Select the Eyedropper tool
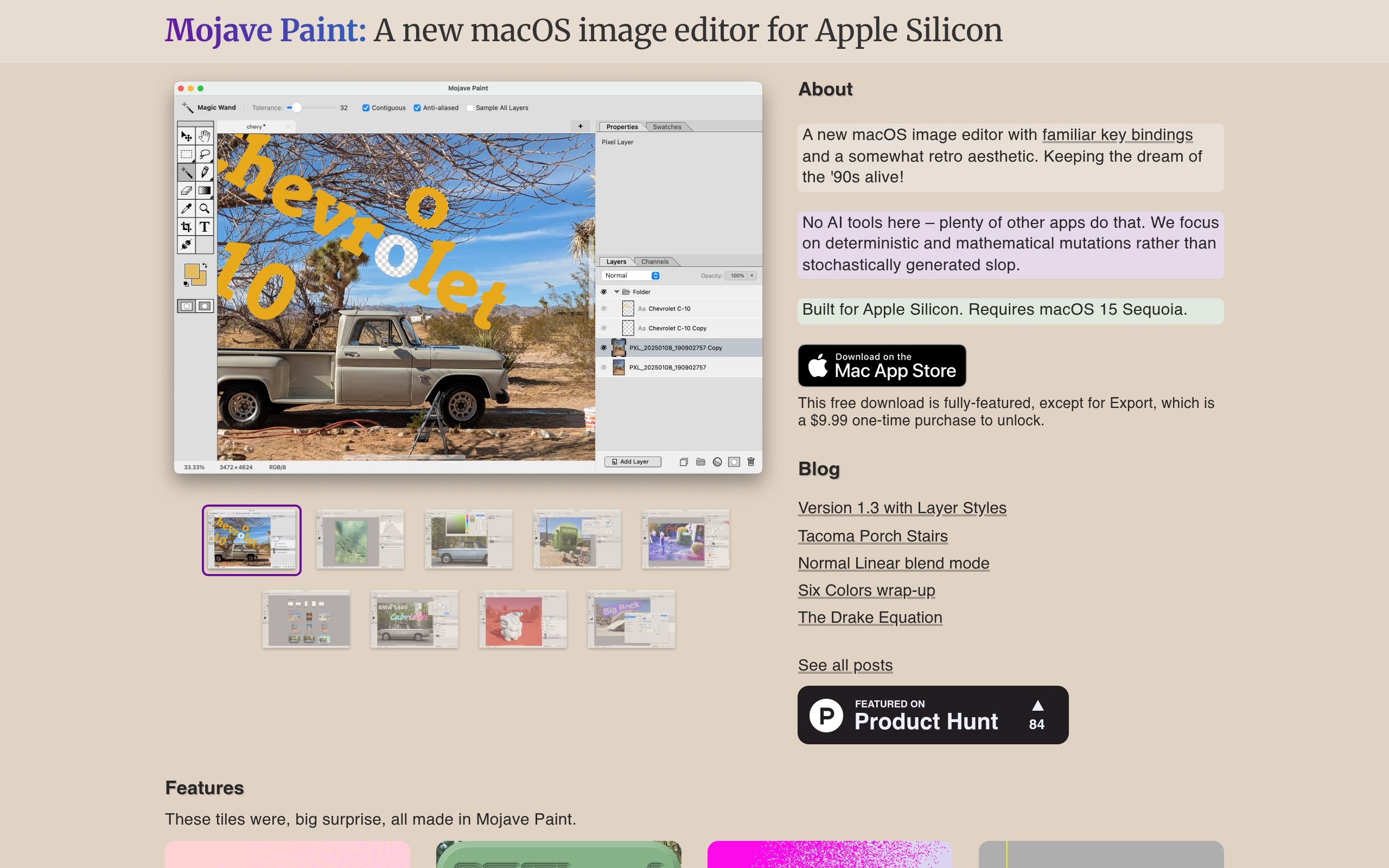Viewport: 1389px width, 868px height. 186,208
